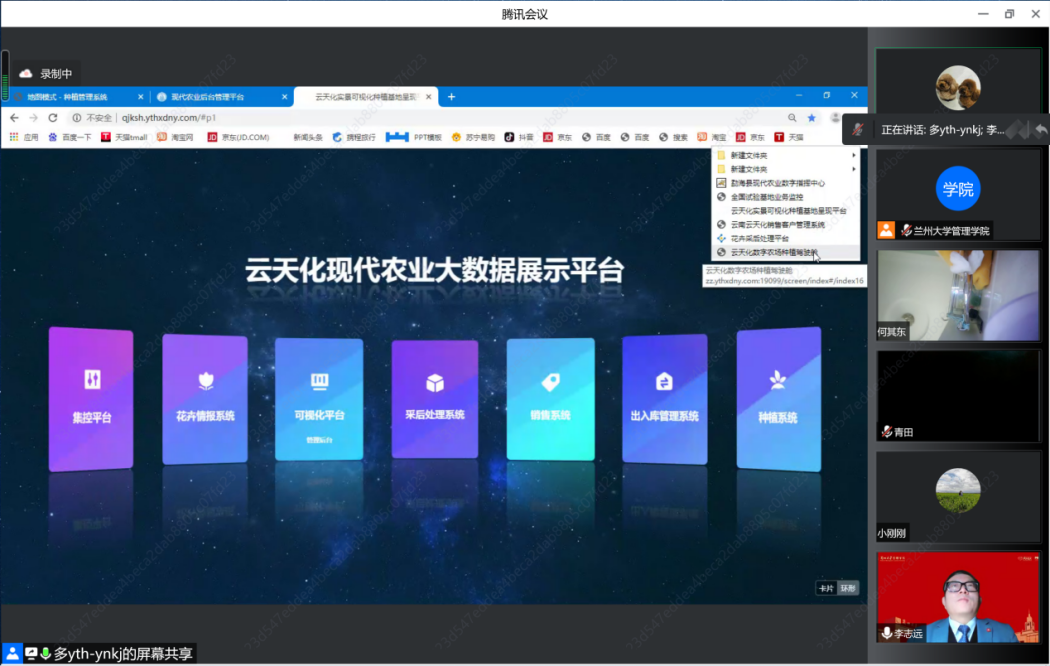
Task: Switch layout to 环形 view
Action: pos(848,588)
